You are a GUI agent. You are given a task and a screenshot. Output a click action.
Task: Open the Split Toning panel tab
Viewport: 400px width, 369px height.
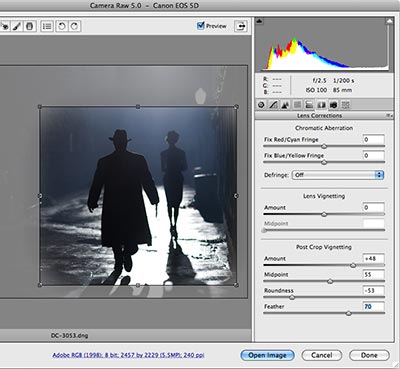pos(309,105)
